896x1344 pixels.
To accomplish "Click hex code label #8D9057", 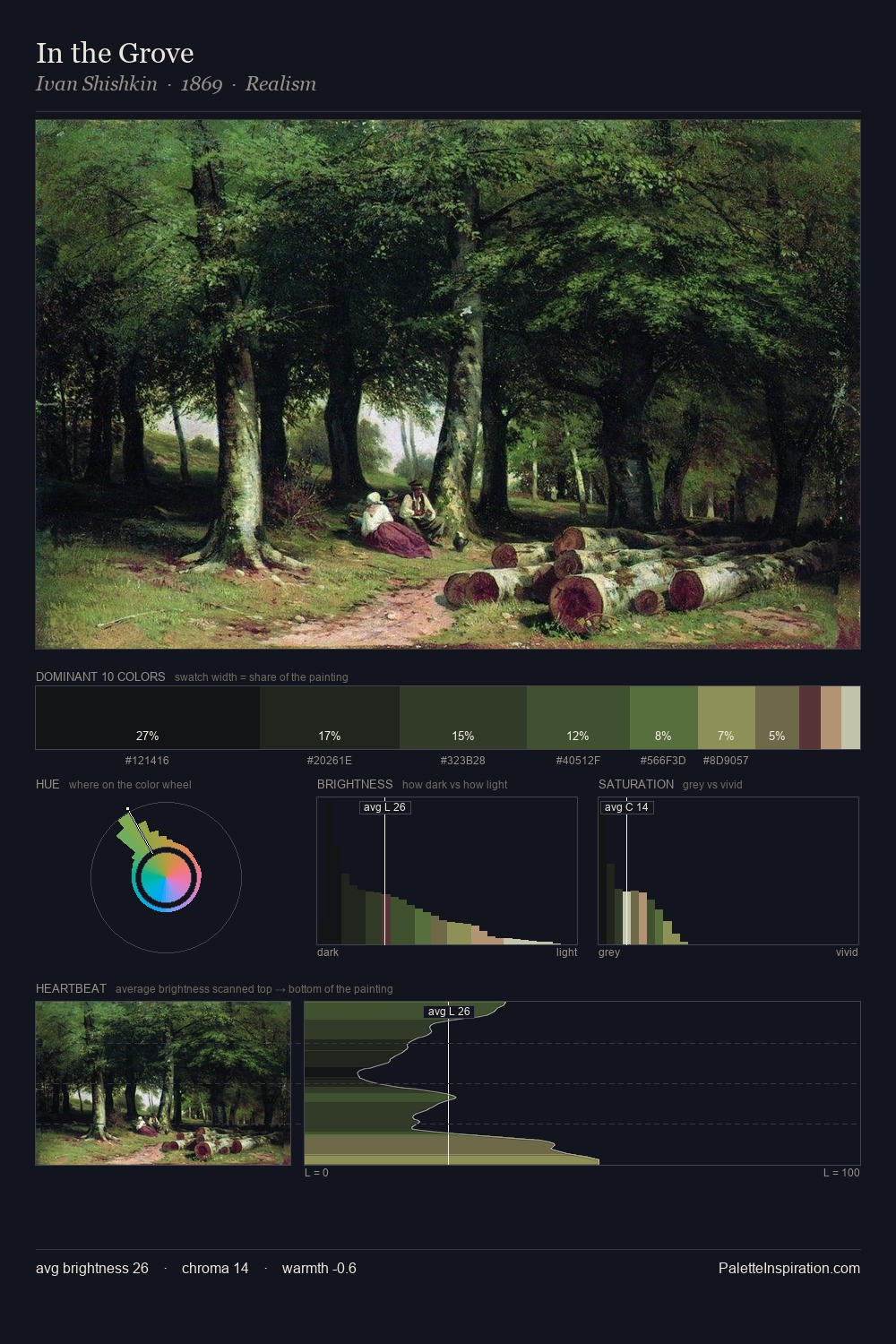I will (726, 761).
